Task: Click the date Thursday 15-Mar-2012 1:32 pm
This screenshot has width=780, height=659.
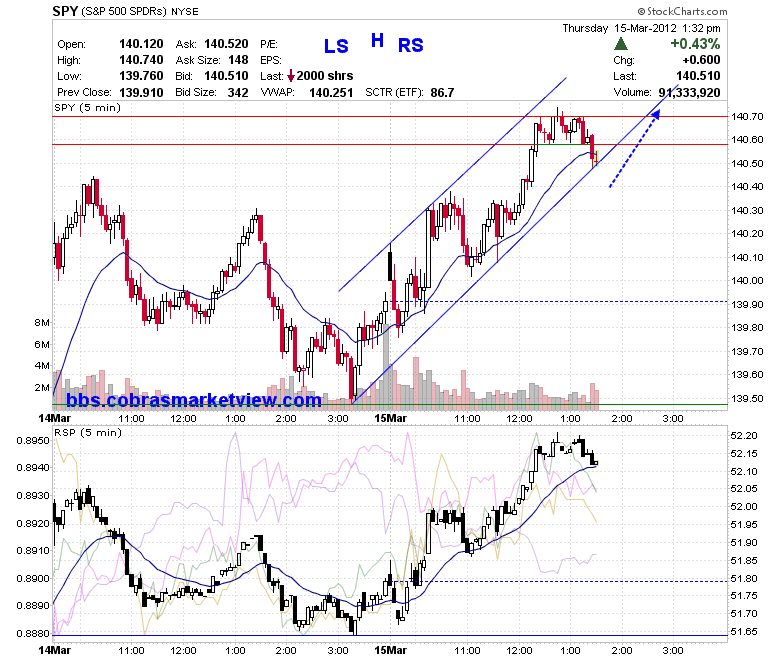Action: point(642,28)
